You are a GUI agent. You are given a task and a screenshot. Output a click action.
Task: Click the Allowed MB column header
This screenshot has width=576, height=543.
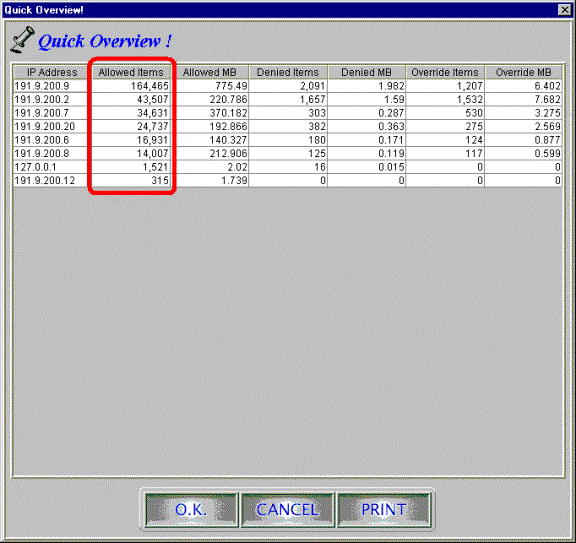[x=210, y=72]
